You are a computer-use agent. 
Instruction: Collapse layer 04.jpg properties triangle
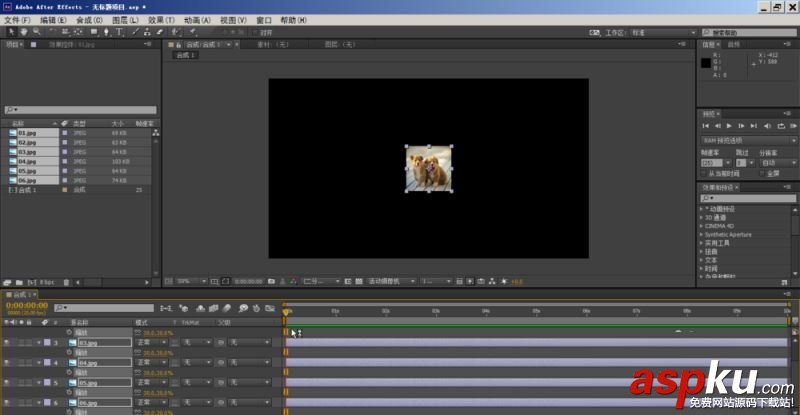coord(39,362)
